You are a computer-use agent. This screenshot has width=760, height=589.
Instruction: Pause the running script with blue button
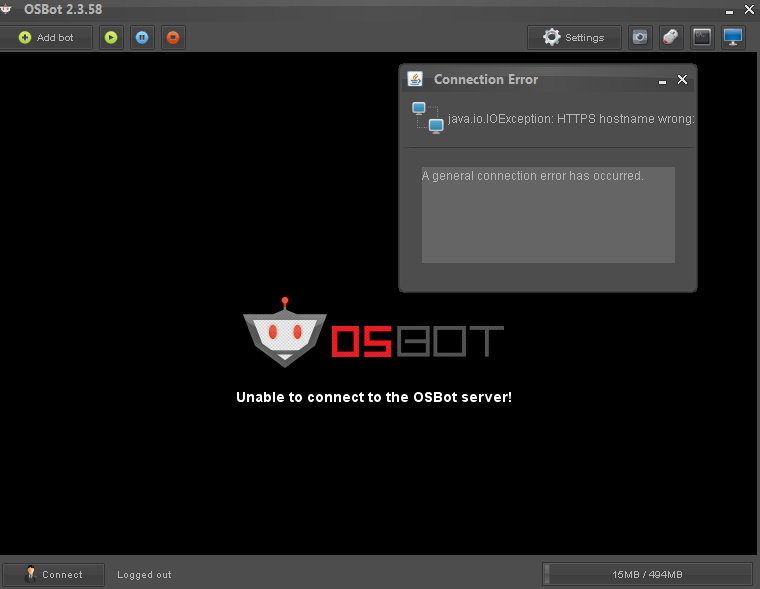tap(142, 37)
